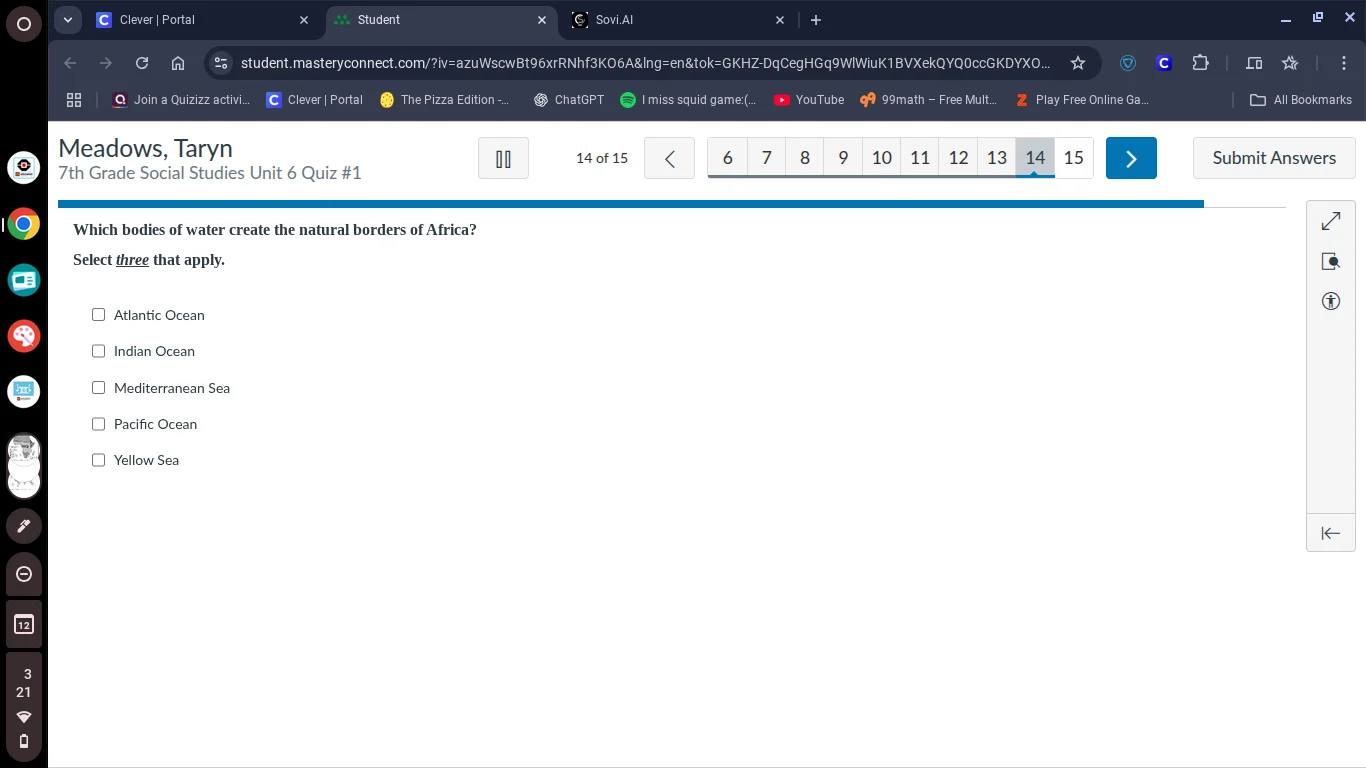Reload the page in the browser
The image size is (1366, 768).
[142, 63]
